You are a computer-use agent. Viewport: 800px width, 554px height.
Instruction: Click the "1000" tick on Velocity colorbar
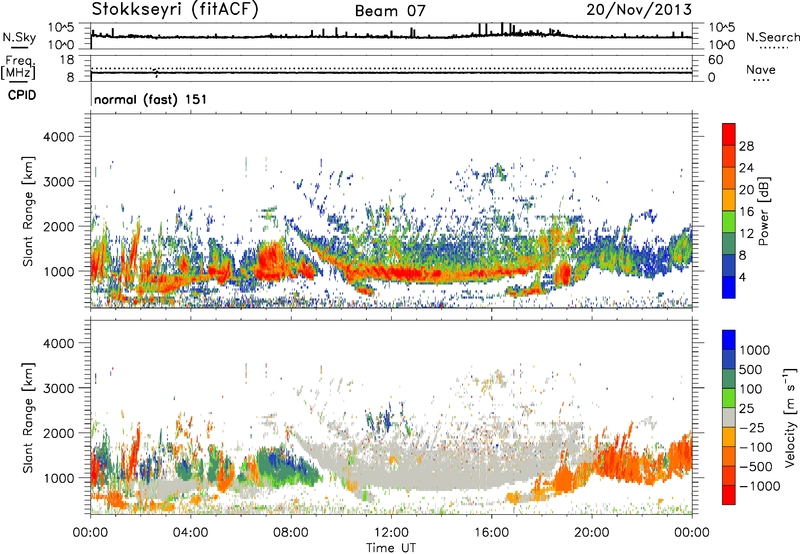[755, 350]
